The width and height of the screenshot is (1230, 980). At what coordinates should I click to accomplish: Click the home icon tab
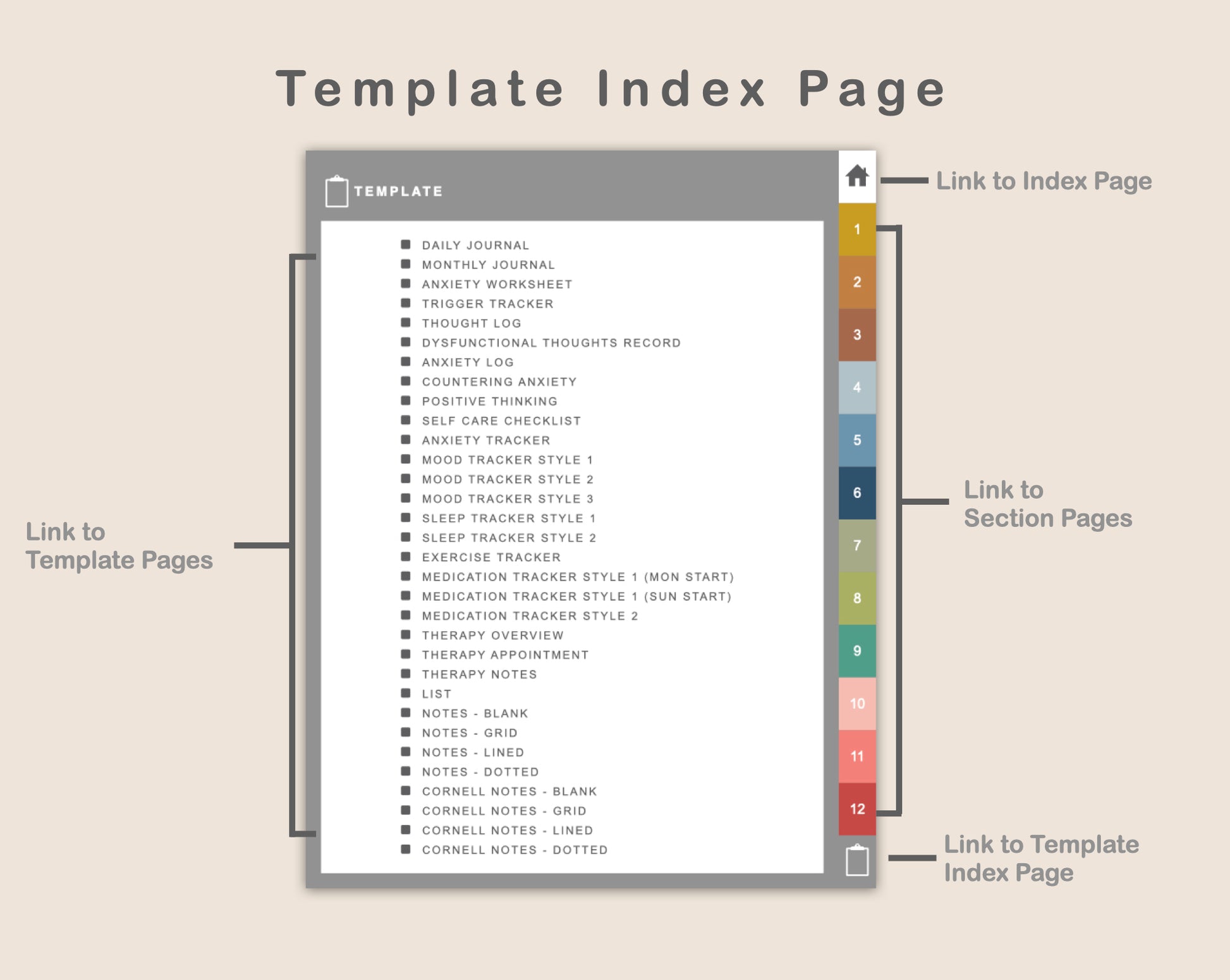(x=856, y=176)
